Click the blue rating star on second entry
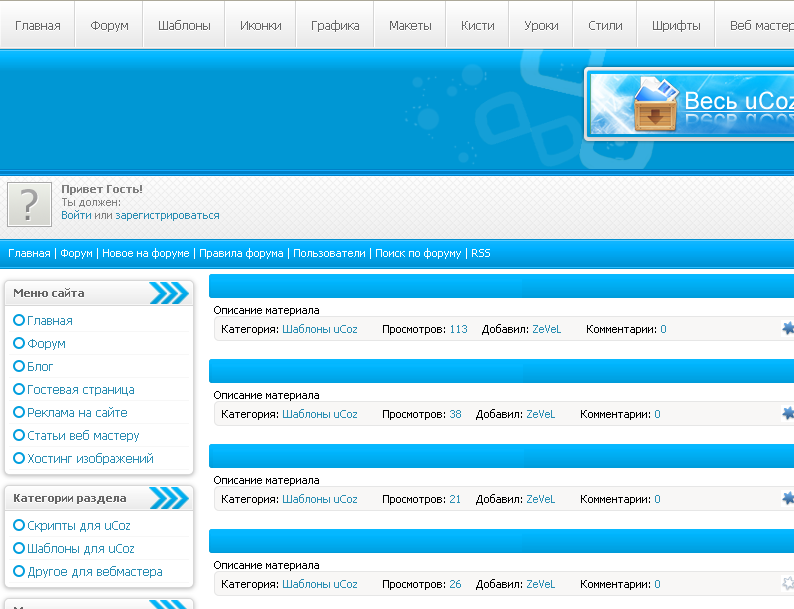The image size is (794, 609). pyautogui.click(x=788, y=413)
